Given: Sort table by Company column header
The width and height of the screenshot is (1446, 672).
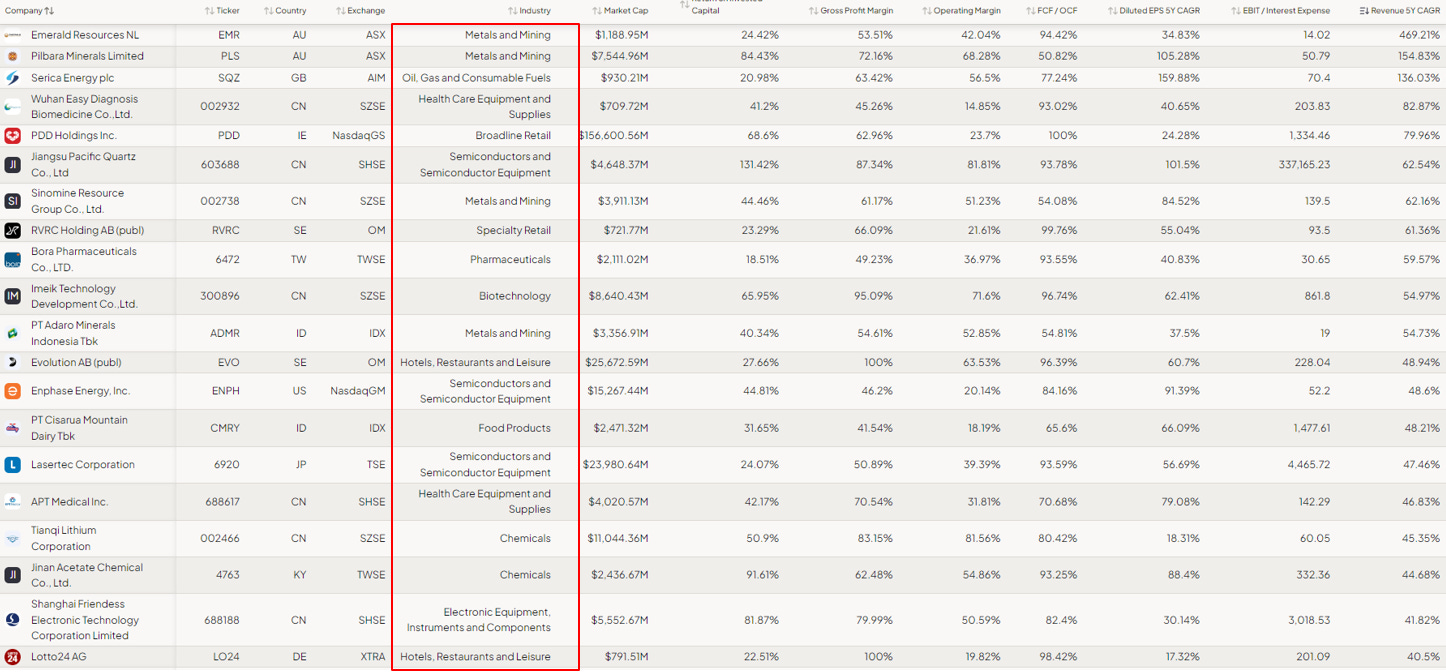Looking at the screenshot, I should point(29,10).
